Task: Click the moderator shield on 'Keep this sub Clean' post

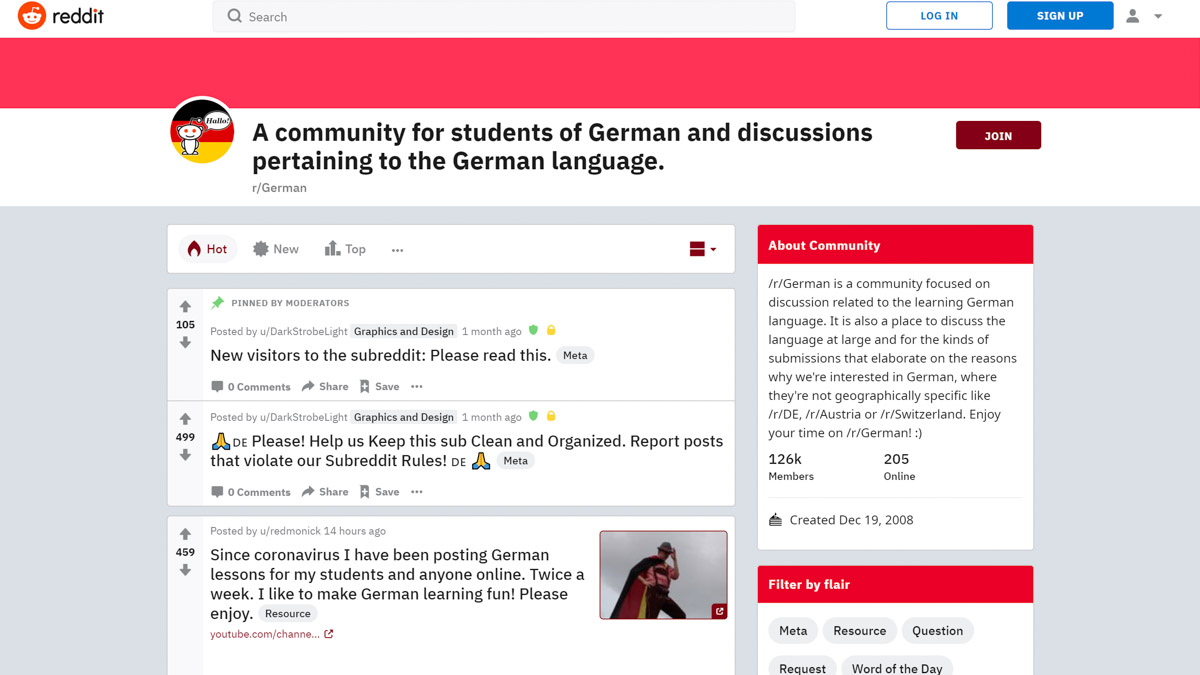Action: 533,417
